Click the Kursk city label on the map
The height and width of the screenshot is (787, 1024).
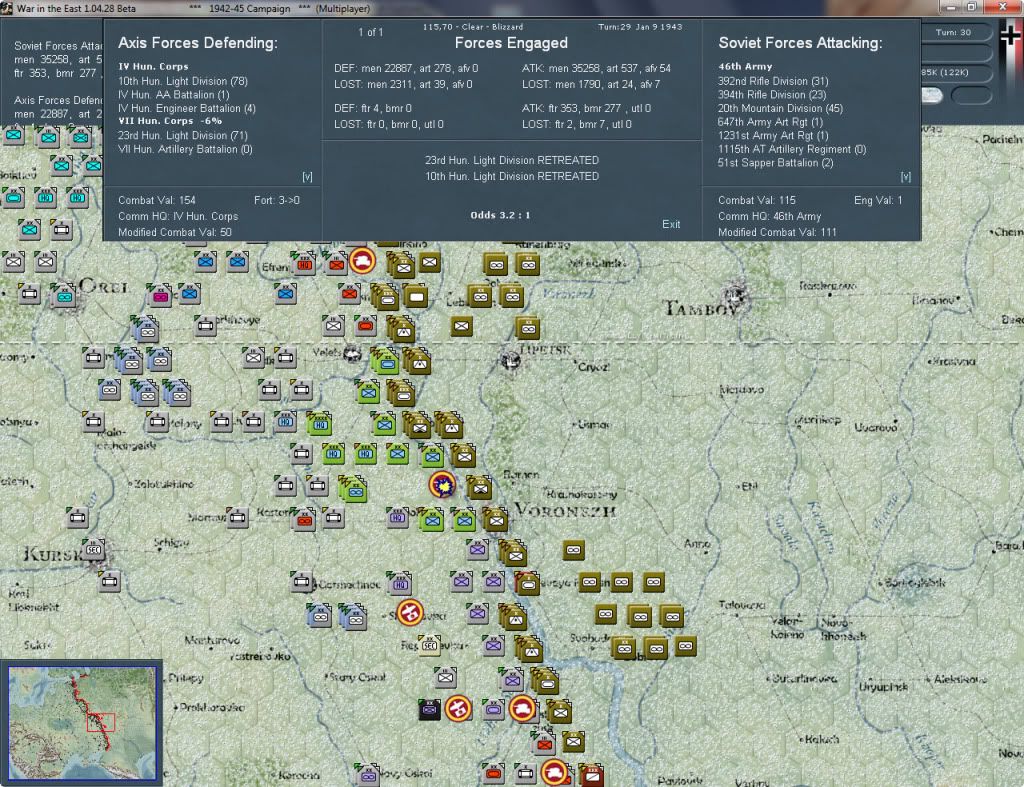tap(52, 555)
